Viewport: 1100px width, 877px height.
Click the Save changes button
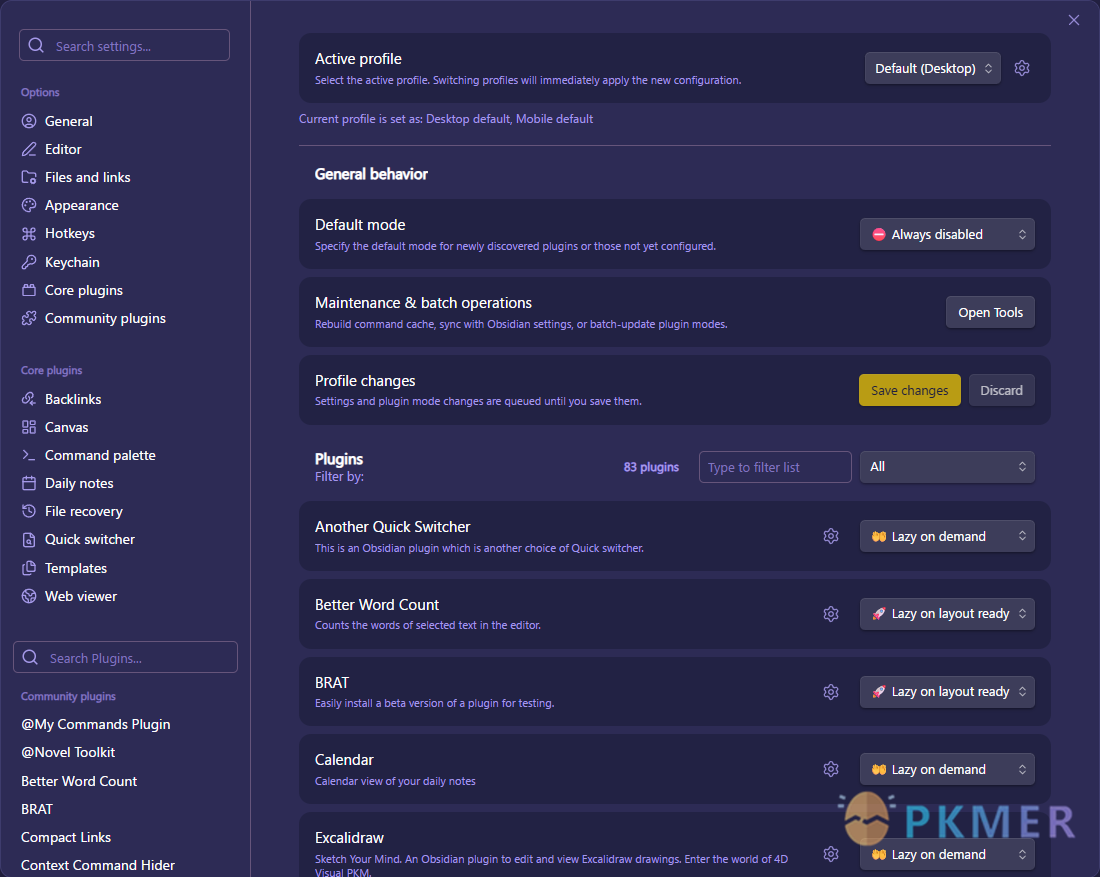pyautogui.click(x=909, y=390)
